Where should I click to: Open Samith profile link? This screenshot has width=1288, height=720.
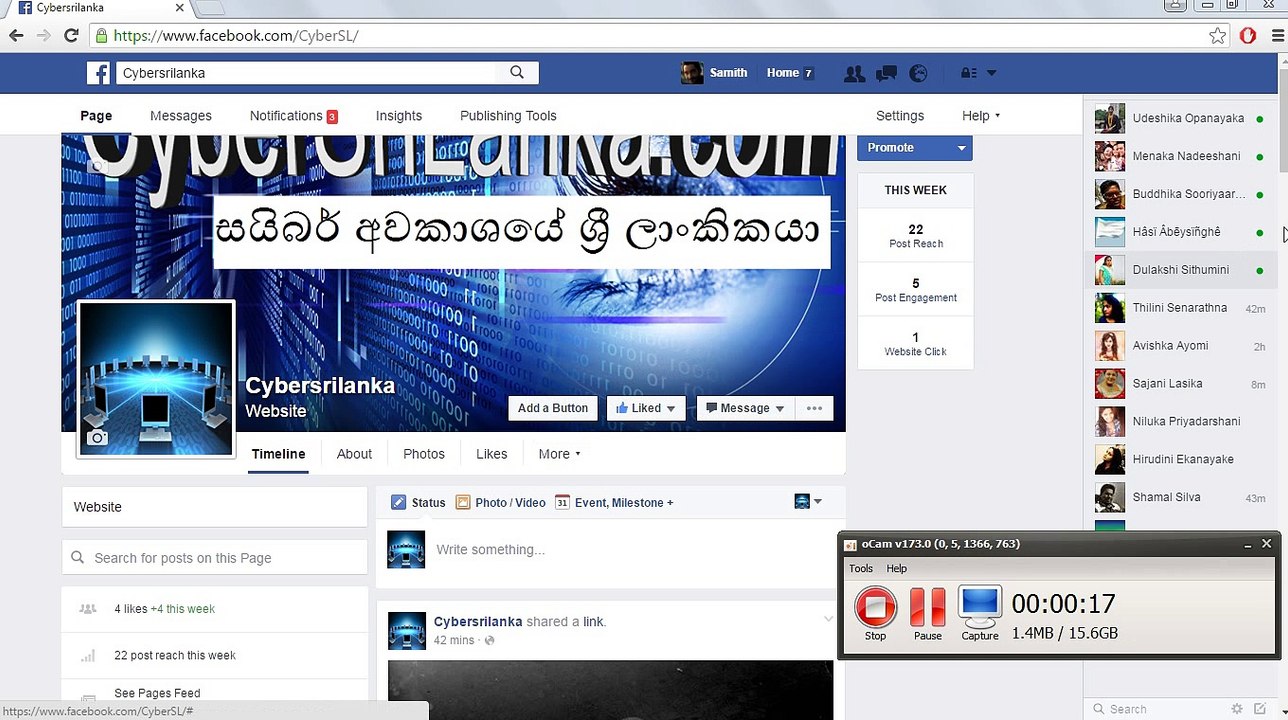(x=714, y=73)
